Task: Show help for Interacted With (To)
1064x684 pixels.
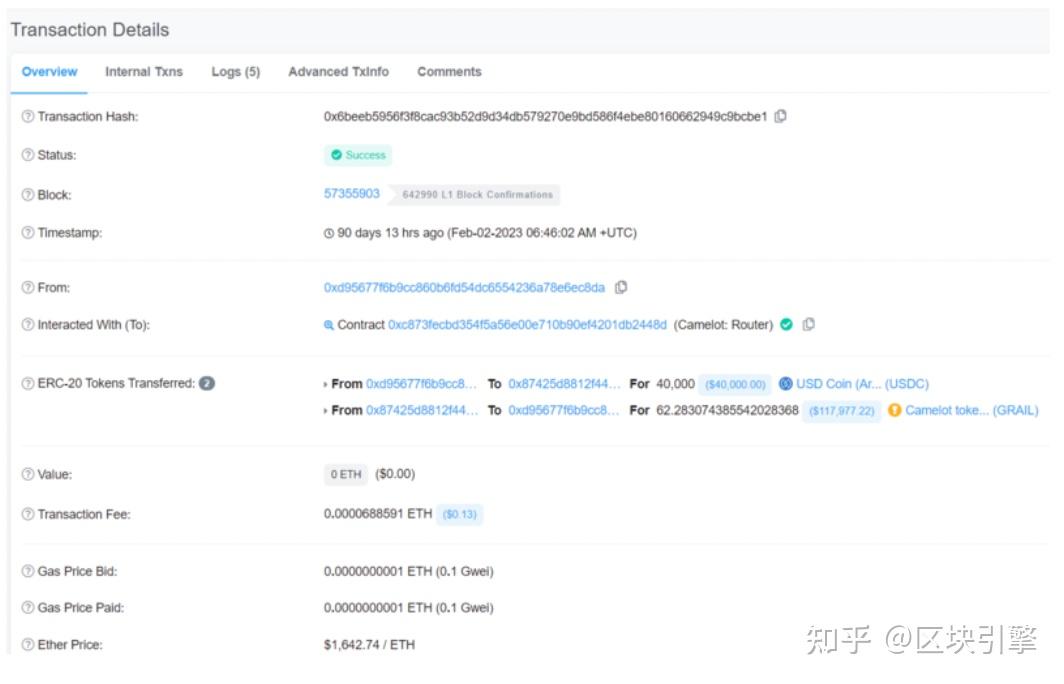Action: (x=28, y=325)
